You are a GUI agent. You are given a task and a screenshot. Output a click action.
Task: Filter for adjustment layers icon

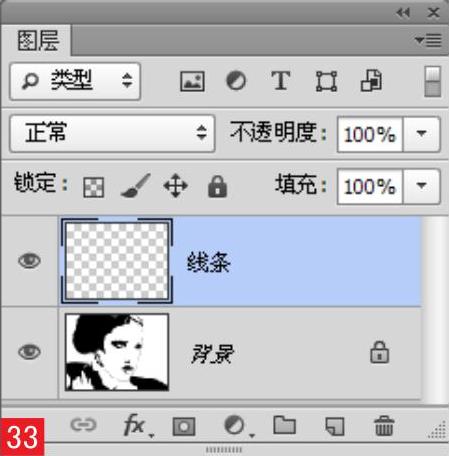[x=236, y=81]
